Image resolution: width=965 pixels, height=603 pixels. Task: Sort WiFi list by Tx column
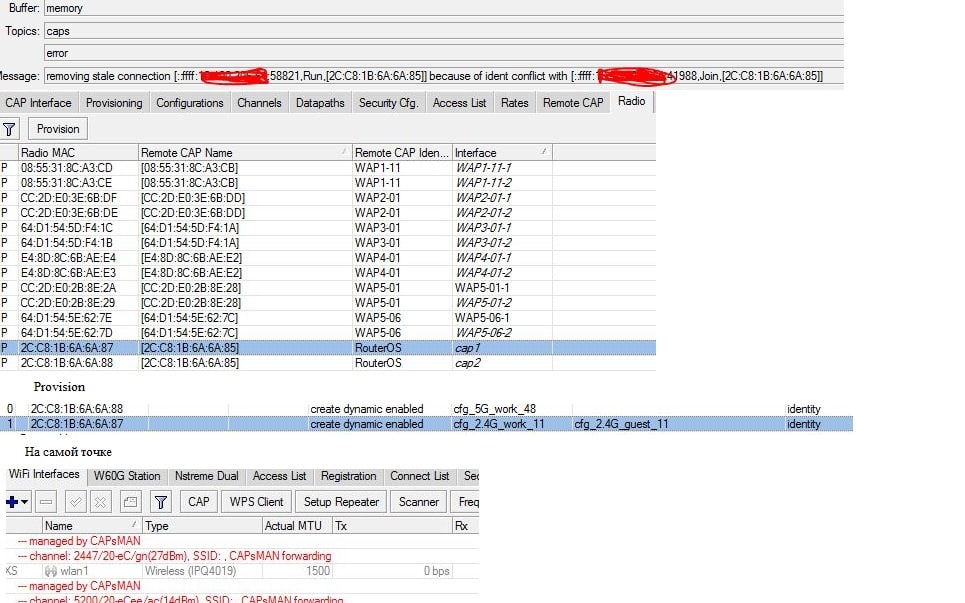tap(392, 526)
